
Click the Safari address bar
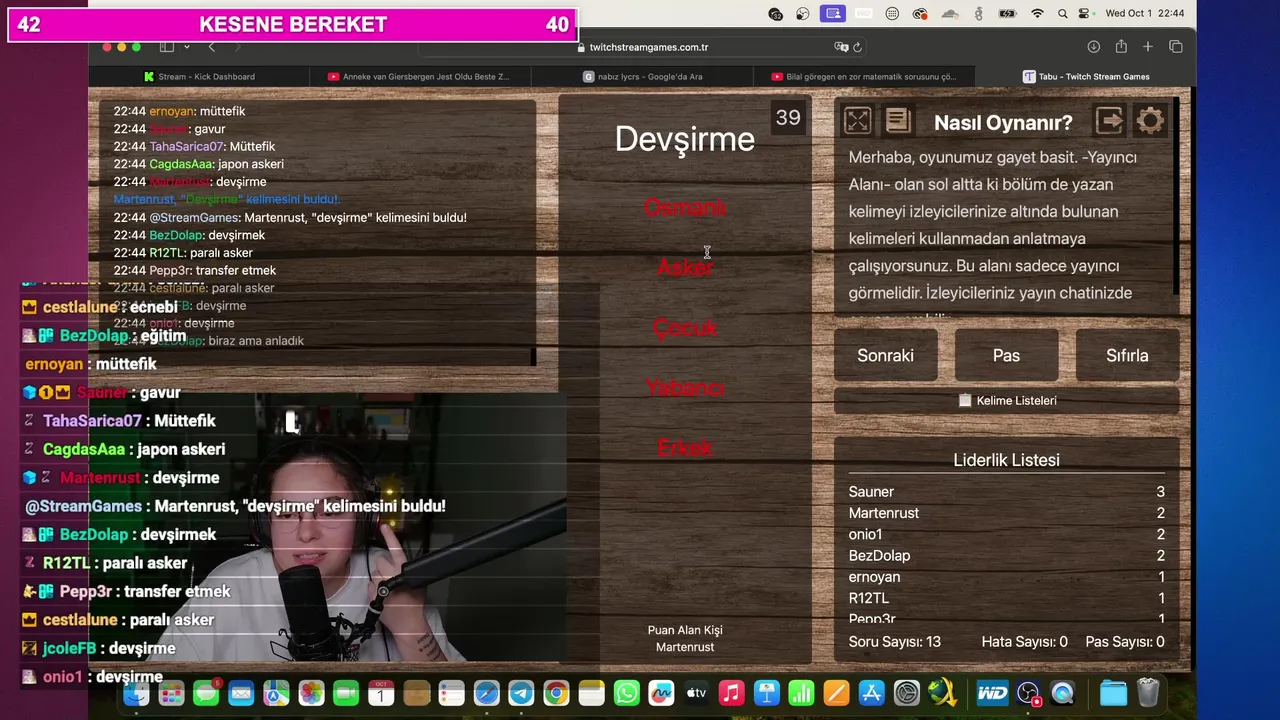(x=640, y=47)
